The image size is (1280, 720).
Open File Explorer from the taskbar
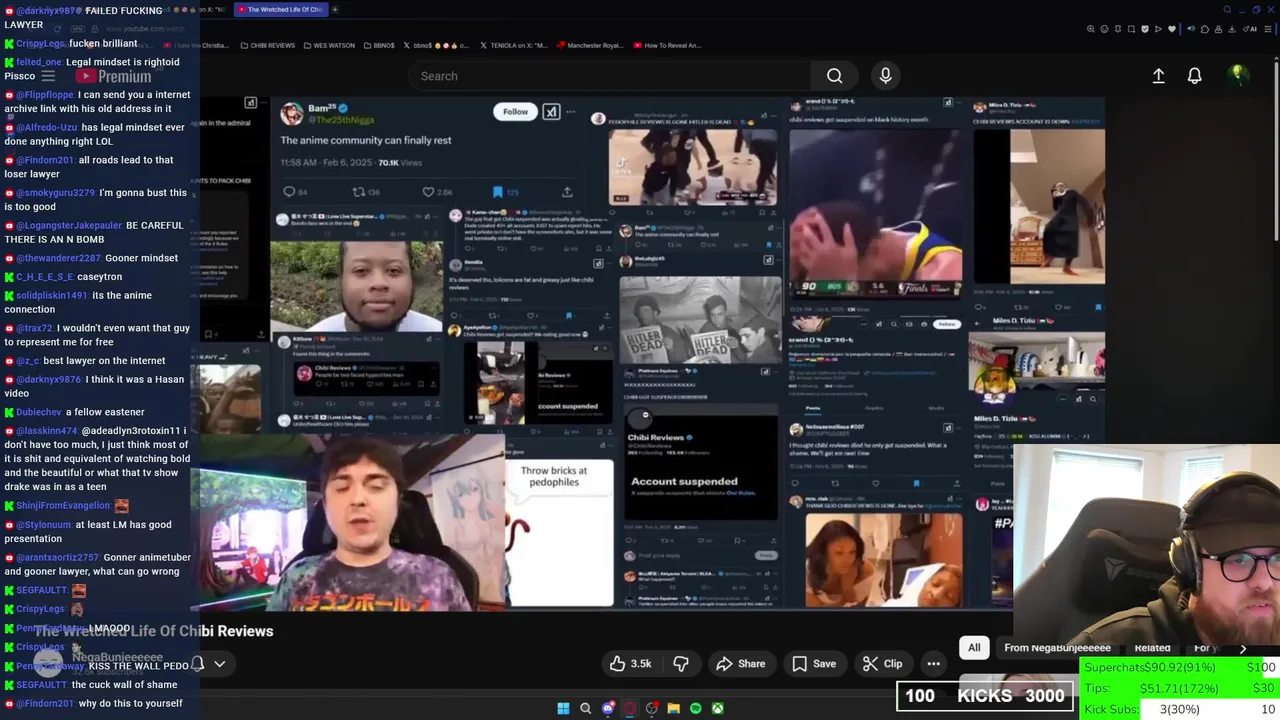click(673, 708)
